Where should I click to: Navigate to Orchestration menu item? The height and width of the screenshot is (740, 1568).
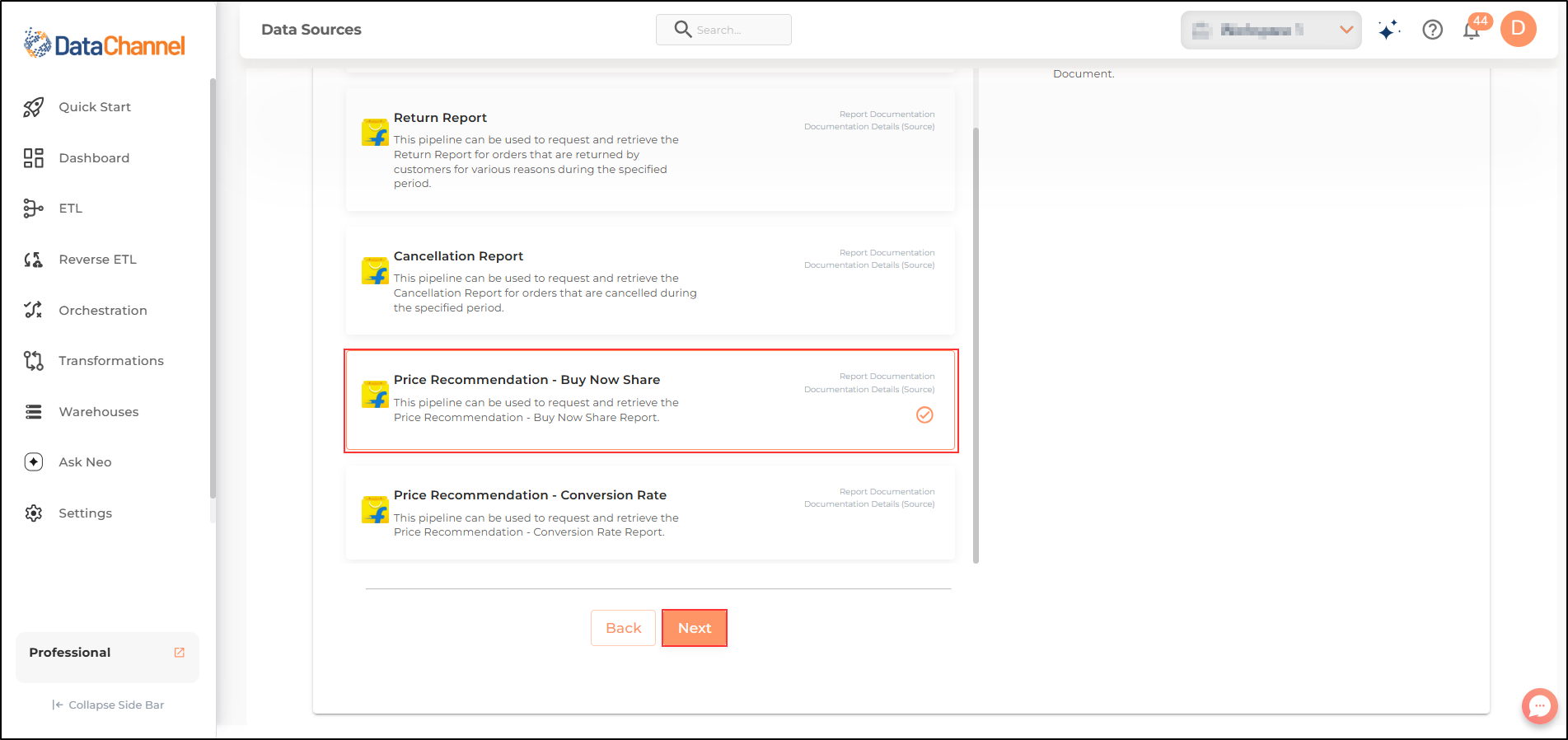(103, 311)
